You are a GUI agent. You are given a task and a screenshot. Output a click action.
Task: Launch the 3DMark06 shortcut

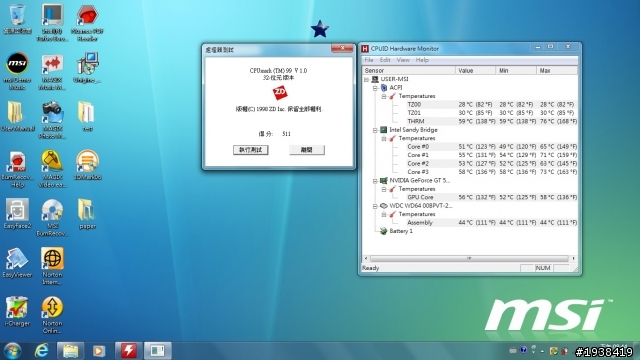87,165
